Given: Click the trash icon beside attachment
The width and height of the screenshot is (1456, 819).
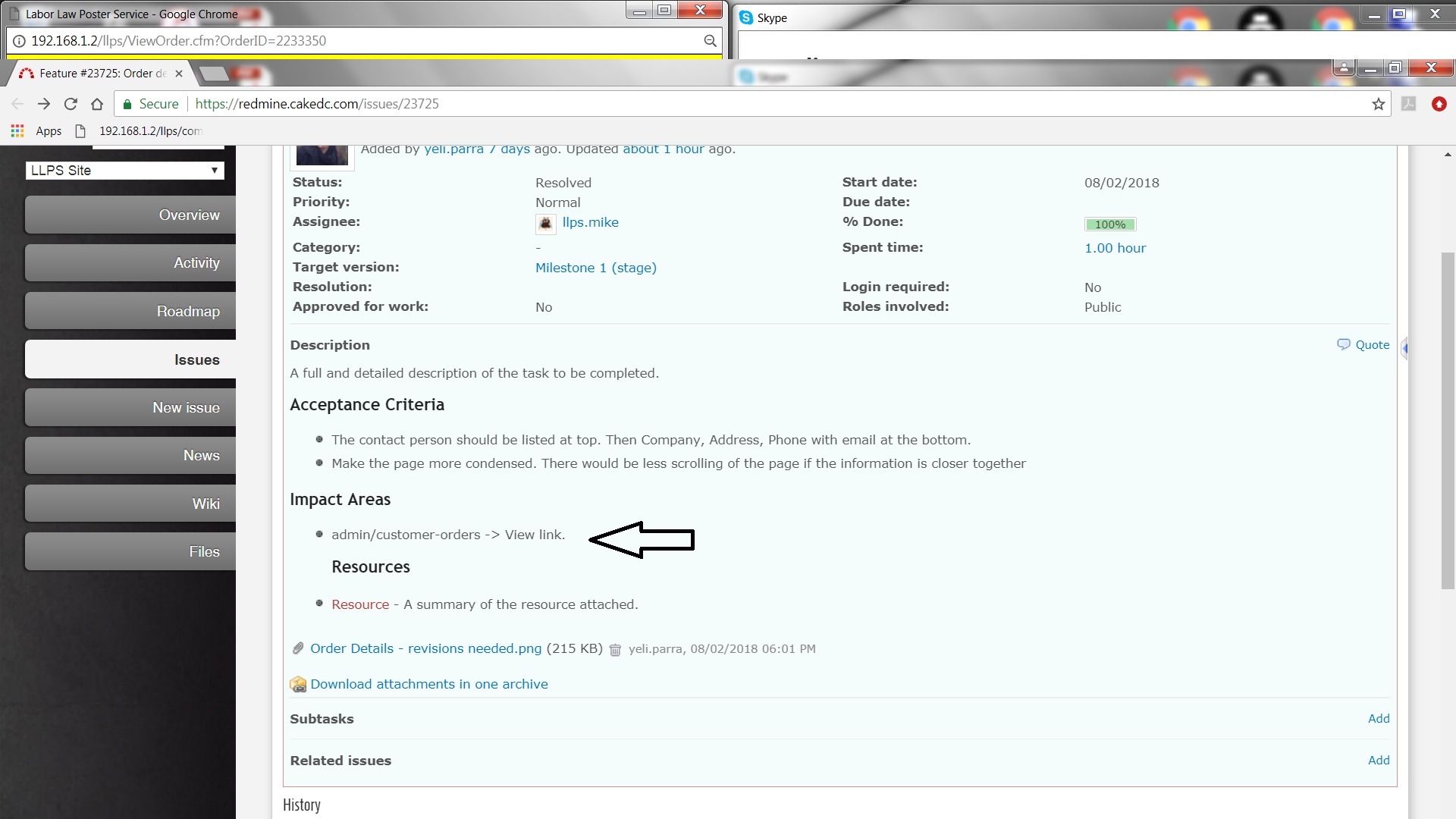Looking at the screenshot, I should (x=615, y=650).
